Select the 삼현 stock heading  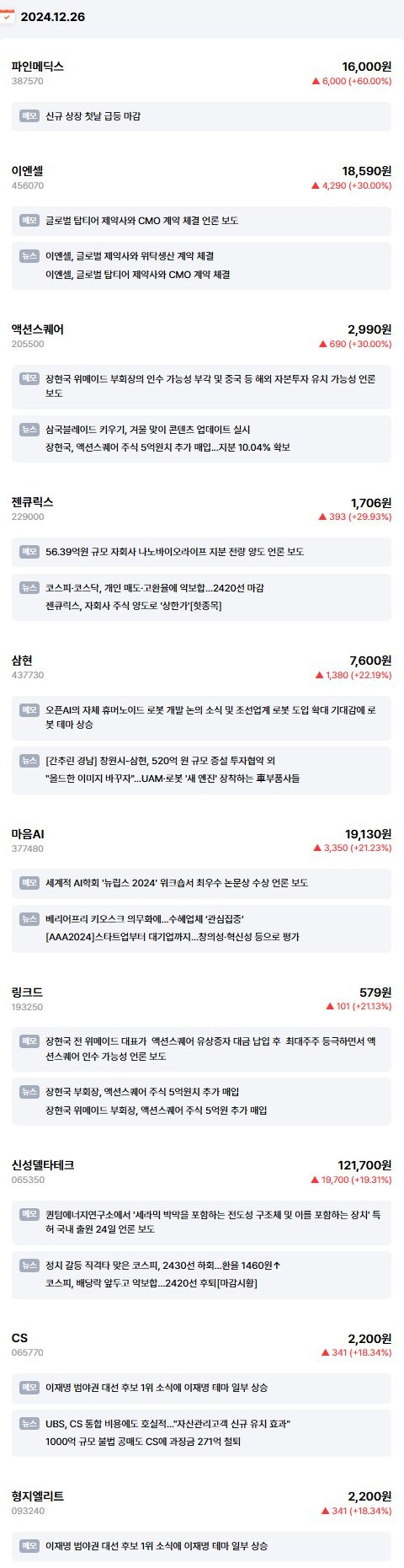click(x=22, y=660)
